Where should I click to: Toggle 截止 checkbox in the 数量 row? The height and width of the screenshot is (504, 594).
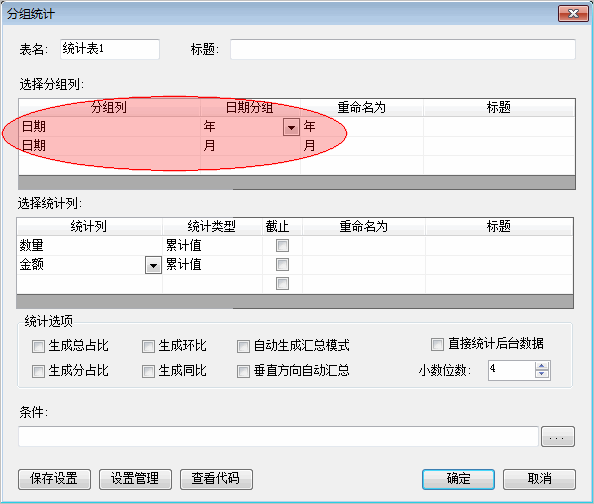tap(282, 246)
